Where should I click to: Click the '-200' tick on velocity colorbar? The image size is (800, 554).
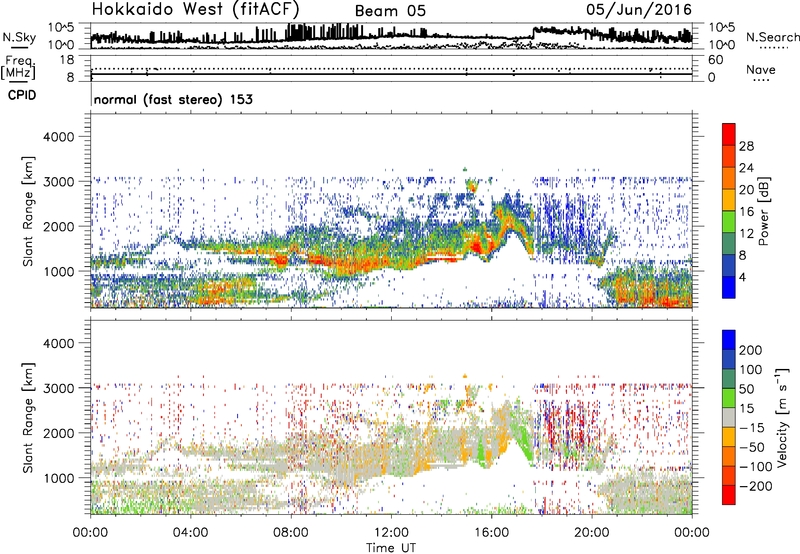coord(755,486)
